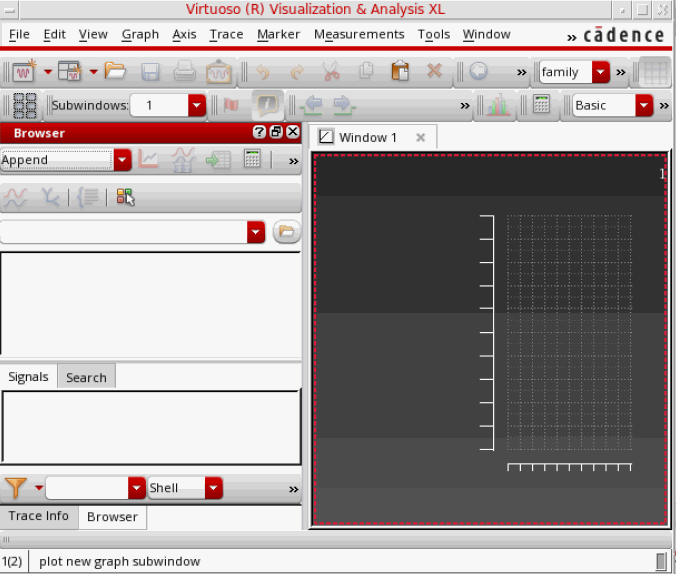Open results directory with folder button
The height and width of the screenshot is (574, 676).
(286, 232)
